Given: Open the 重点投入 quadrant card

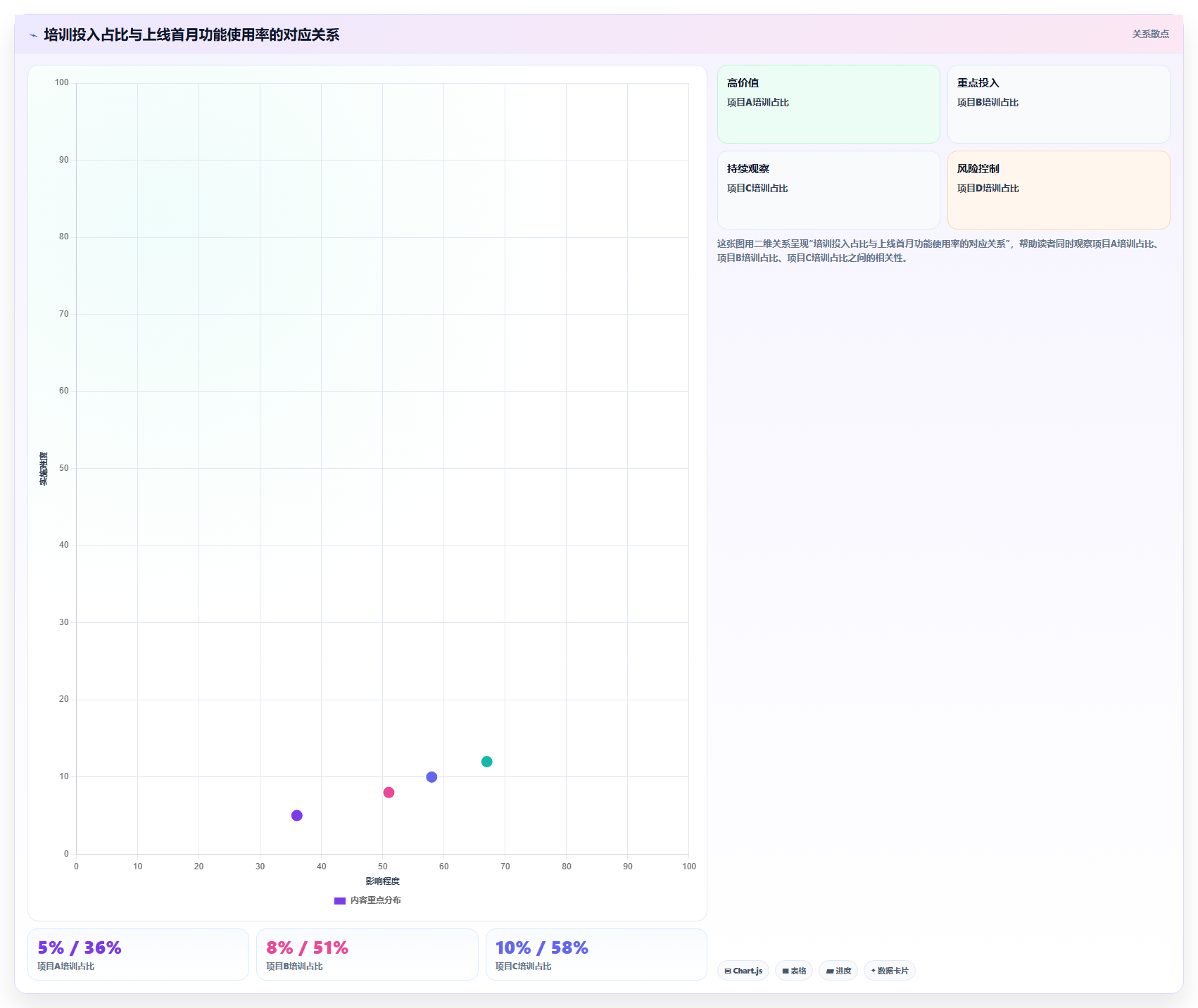Looking at the screenshot, I should tap(1059, 104).
